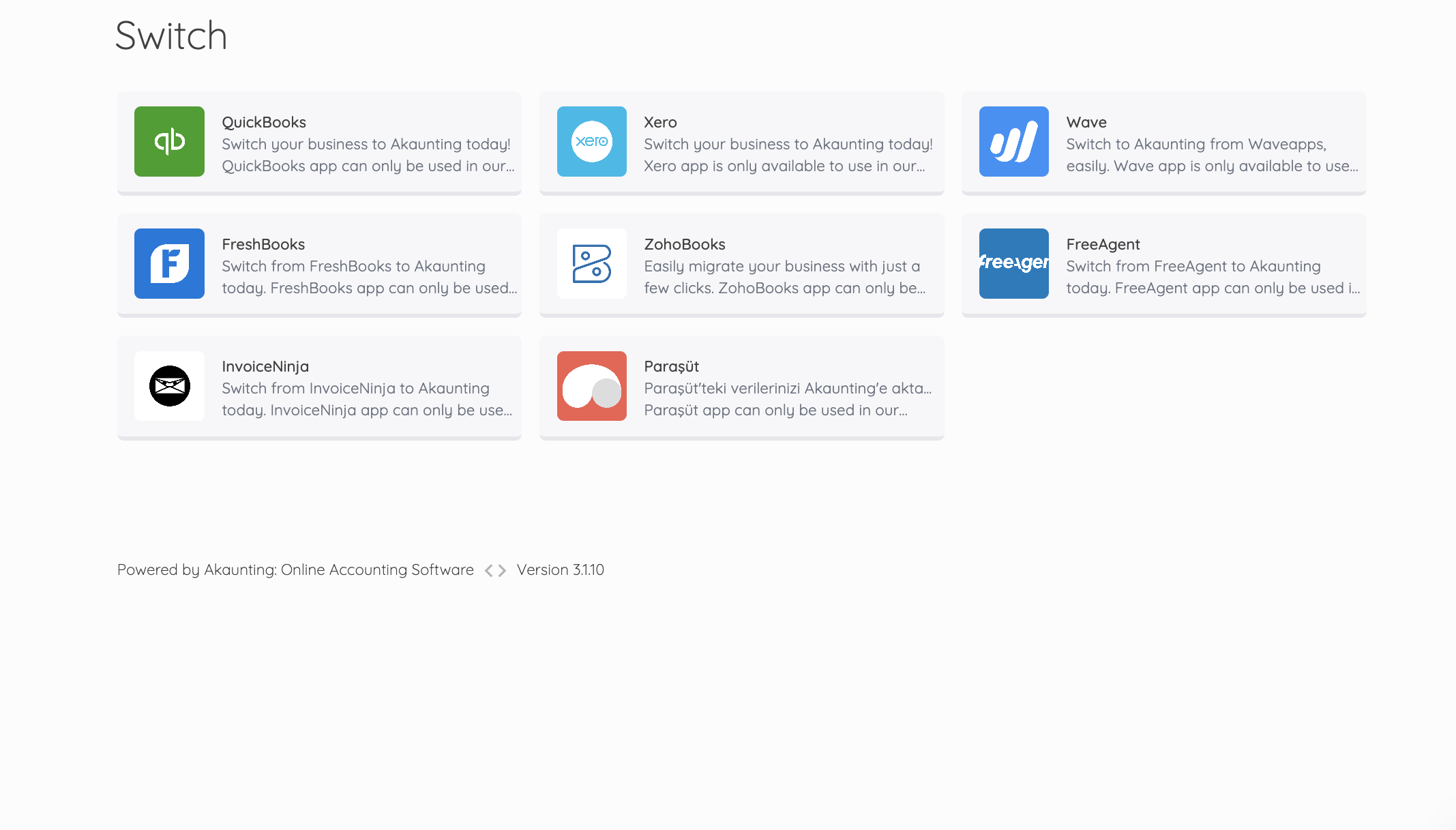Open the ZohoBooks switch card

point(742,264)
